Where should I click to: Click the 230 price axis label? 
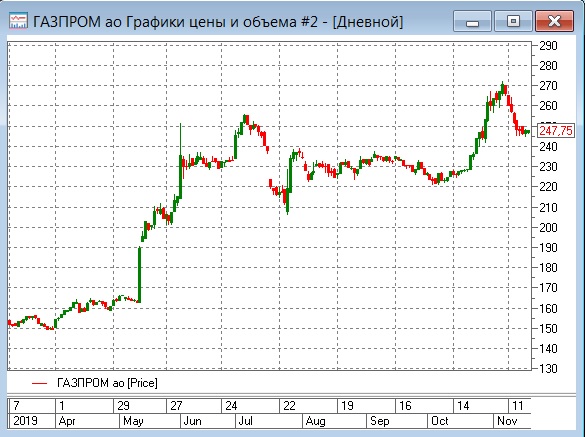click(x=548, y=167)
